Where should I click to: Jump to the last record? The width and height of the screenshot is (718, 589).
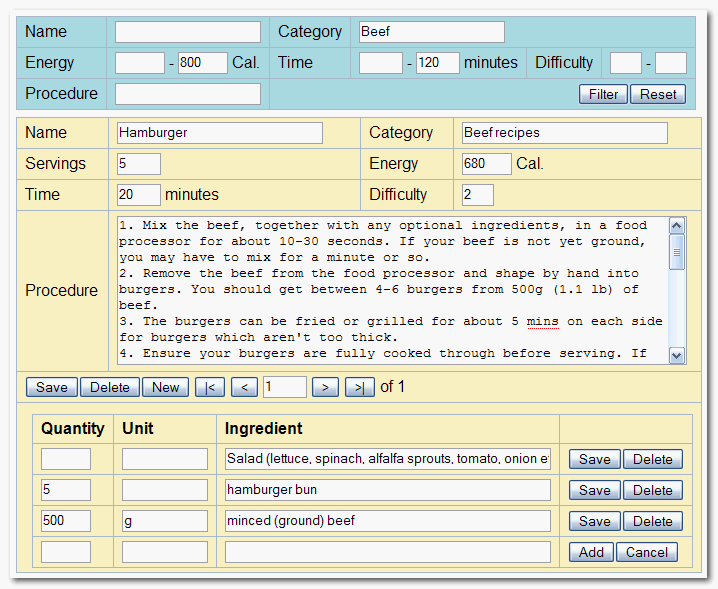point(359,387)
